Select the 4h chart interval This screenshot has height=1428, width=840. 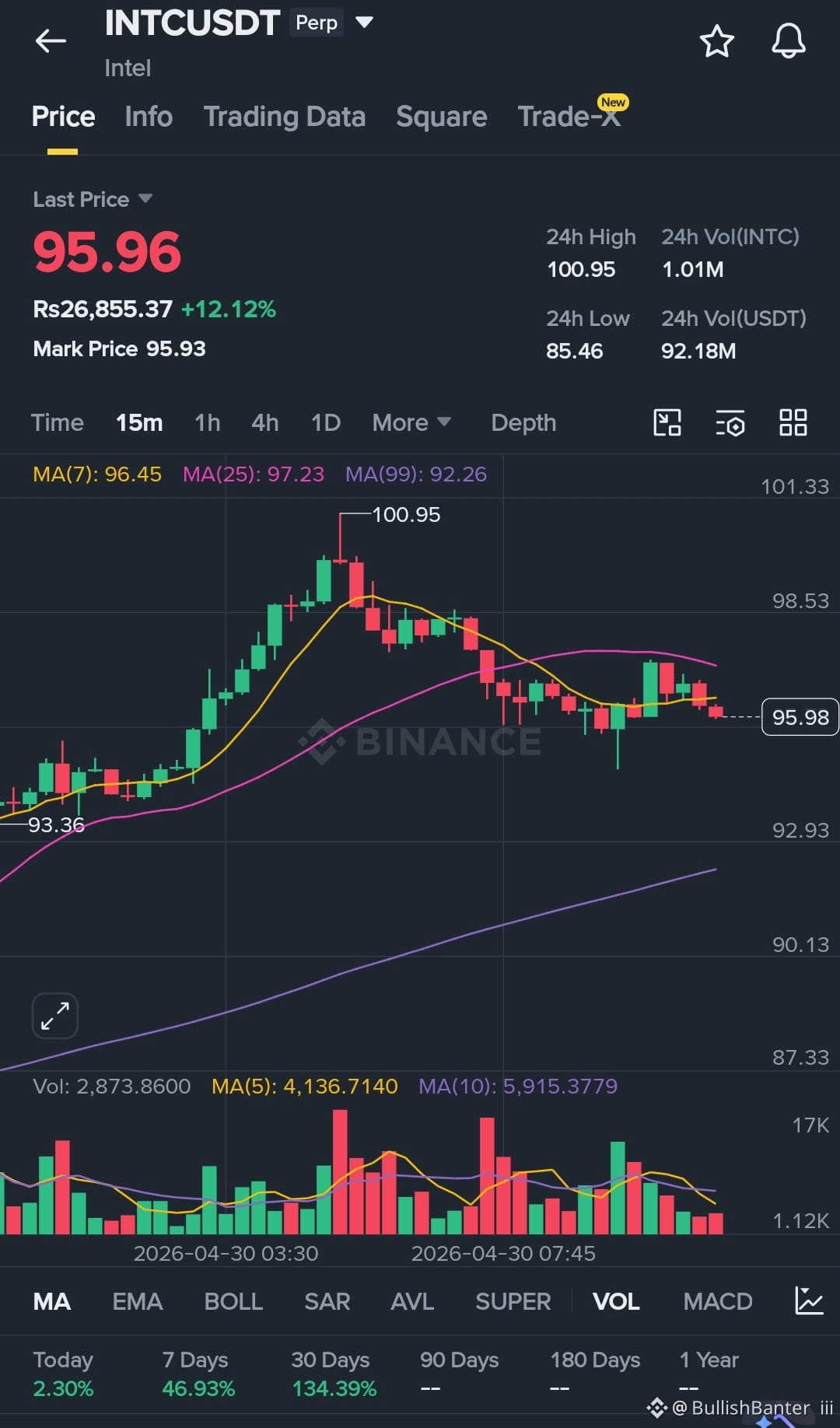pyautogui.click(x=265, y=422)
